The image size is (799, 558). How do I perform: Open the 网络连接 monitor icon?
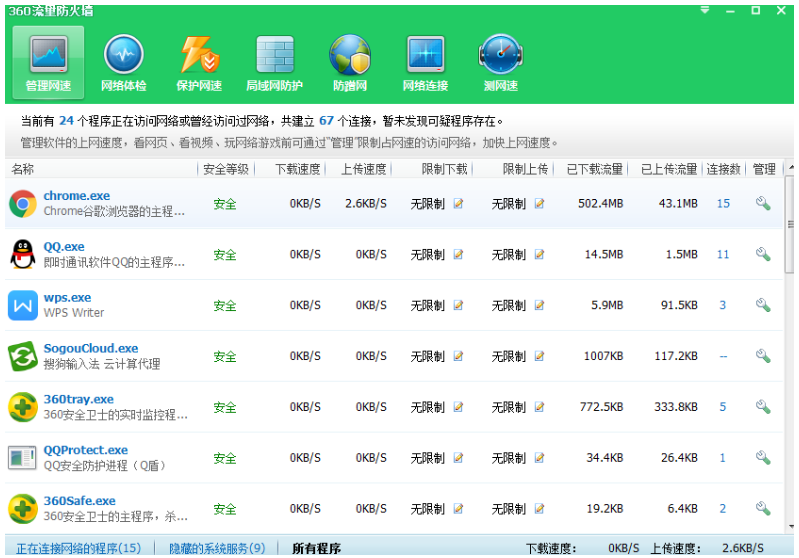(x=425, y=62)
